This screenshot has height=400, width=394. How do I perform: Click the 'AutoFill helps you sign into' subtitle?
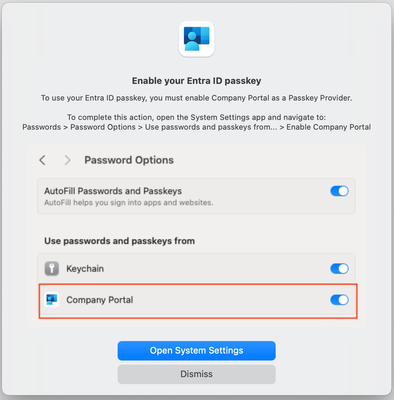(x=129, y=203)
